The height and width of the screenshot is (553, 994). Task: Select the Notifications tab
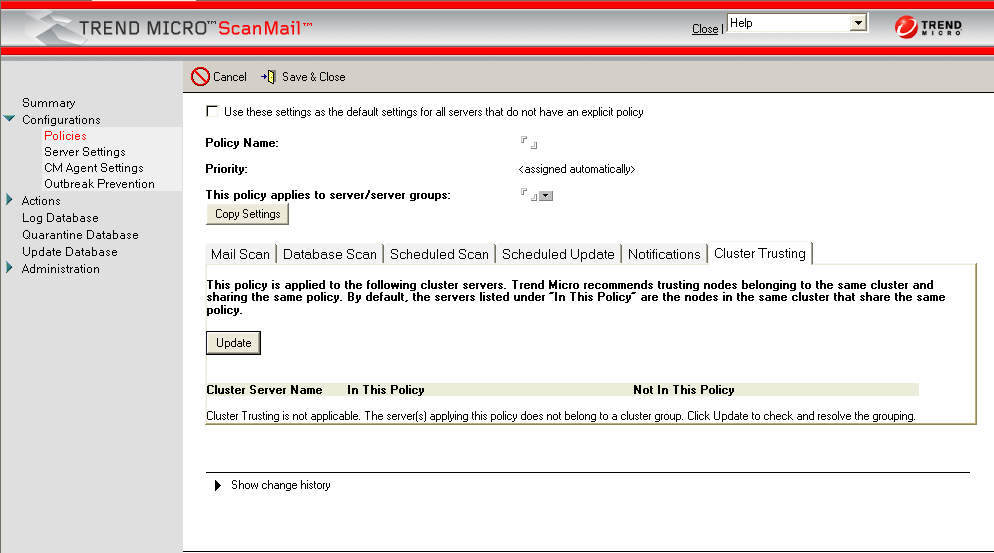664,254
